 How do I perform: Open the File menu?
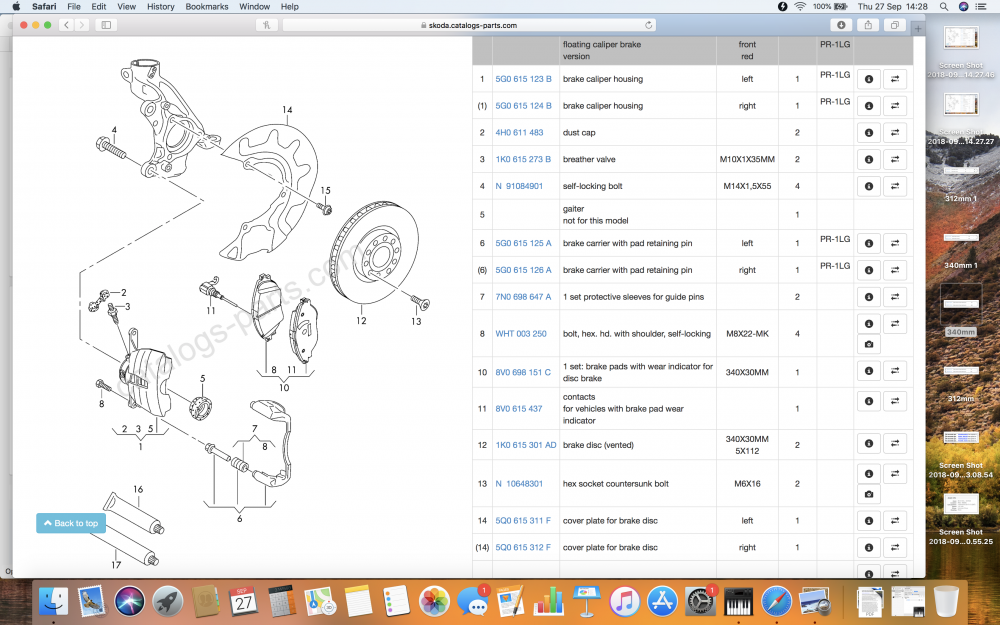click(x=74, y=6)
